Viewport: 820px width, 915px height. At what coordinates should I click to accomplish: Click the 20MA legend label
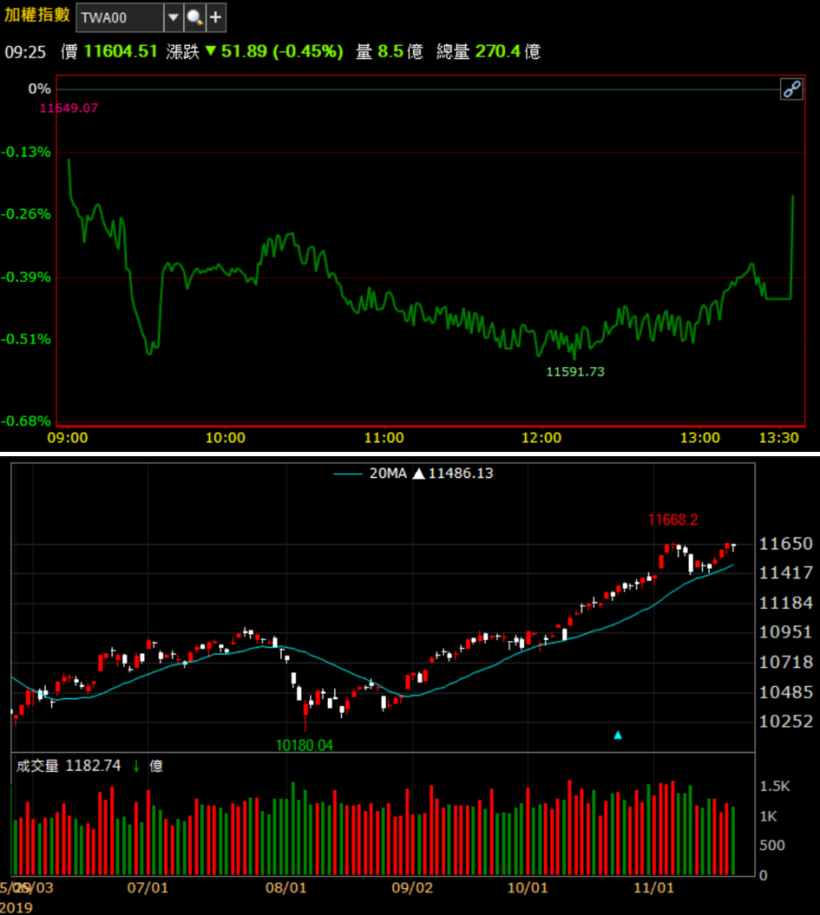(x=388, y=473)
